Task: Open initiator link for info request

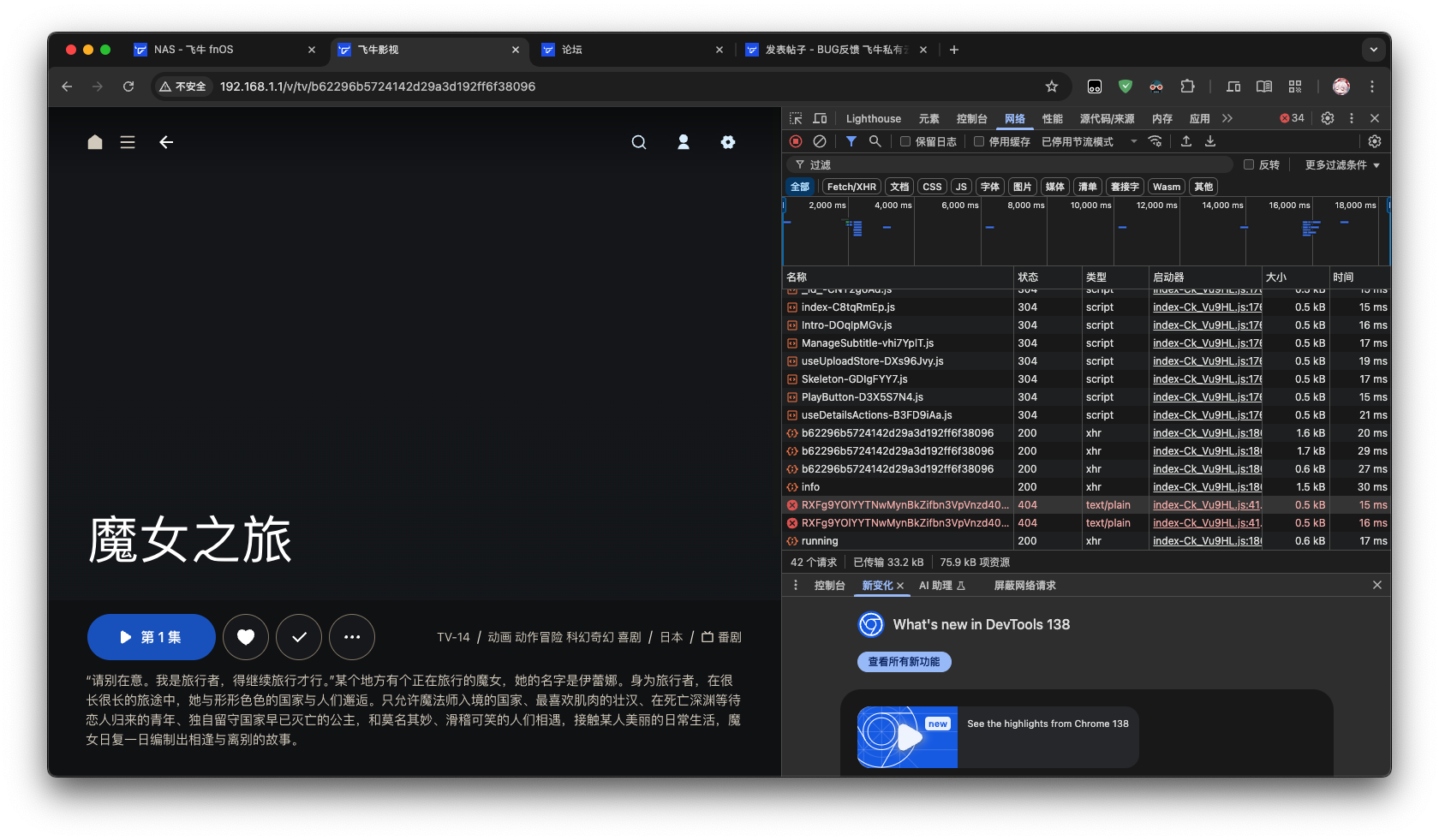Action: (1207, 487)
